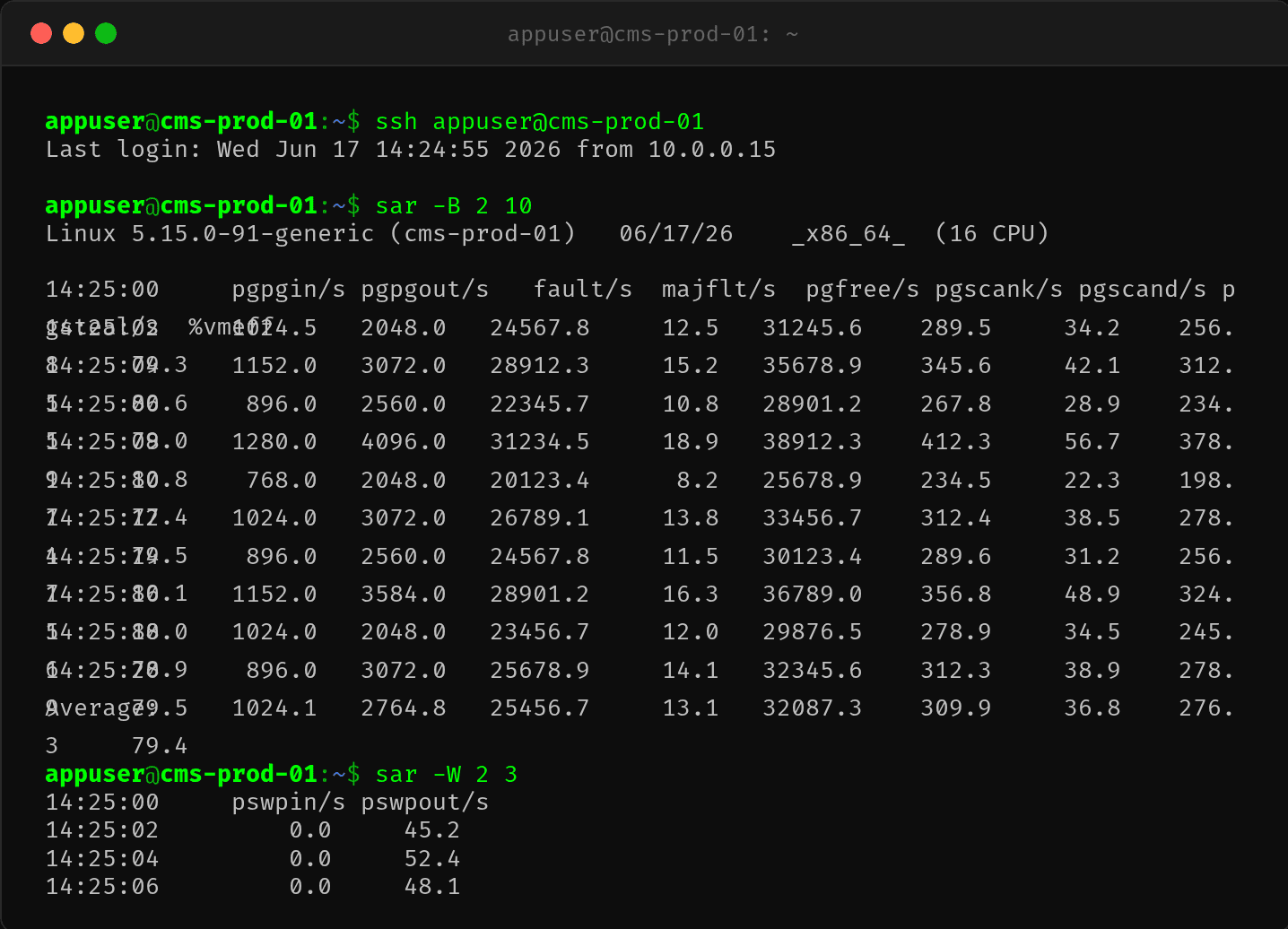Image resolution: width=1288 pixels, height=929 pixels.
Task: Click the average pgfree/s value 32087.3
Action: (813, 708)
